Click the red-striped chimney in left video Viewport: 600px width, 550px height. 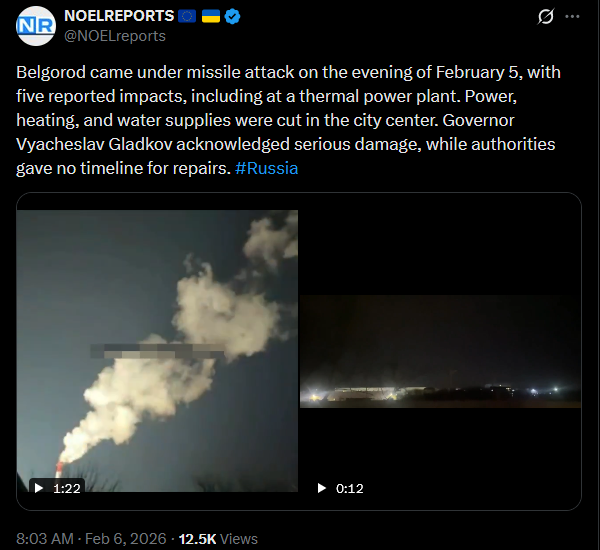[x=59, y=470]
